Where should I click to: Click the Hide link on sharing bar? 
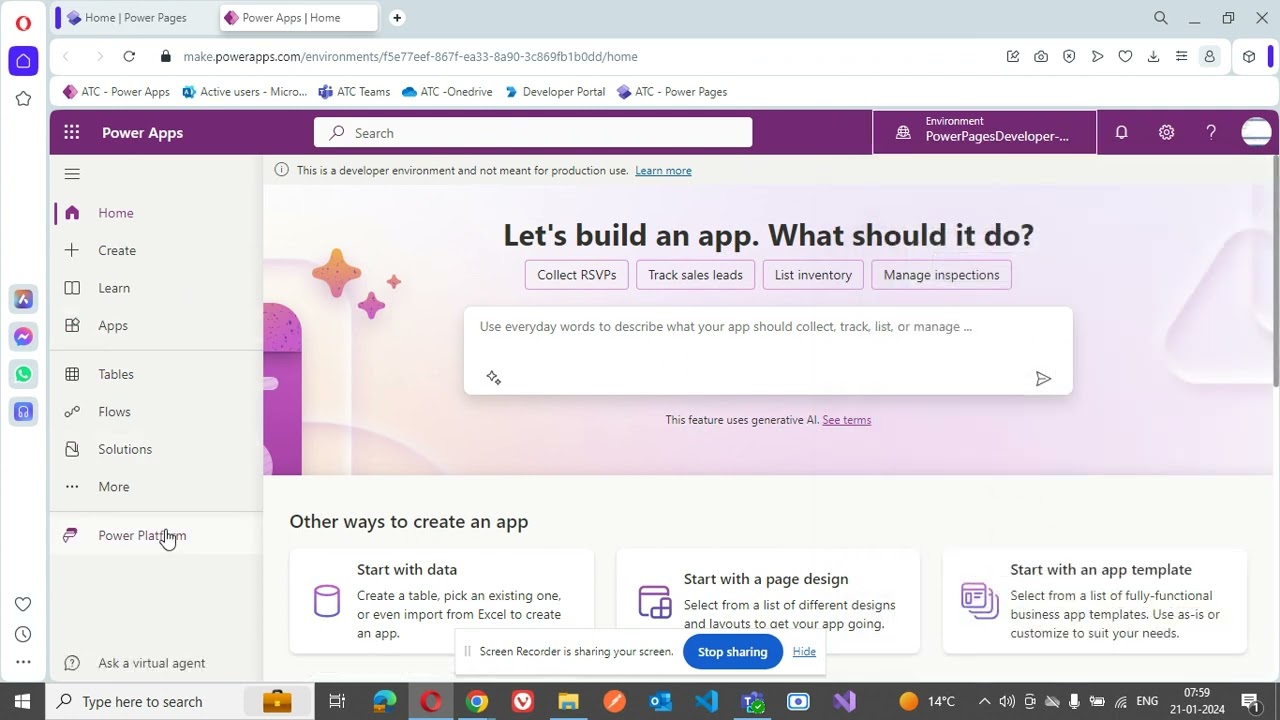[x=804, y=651]
